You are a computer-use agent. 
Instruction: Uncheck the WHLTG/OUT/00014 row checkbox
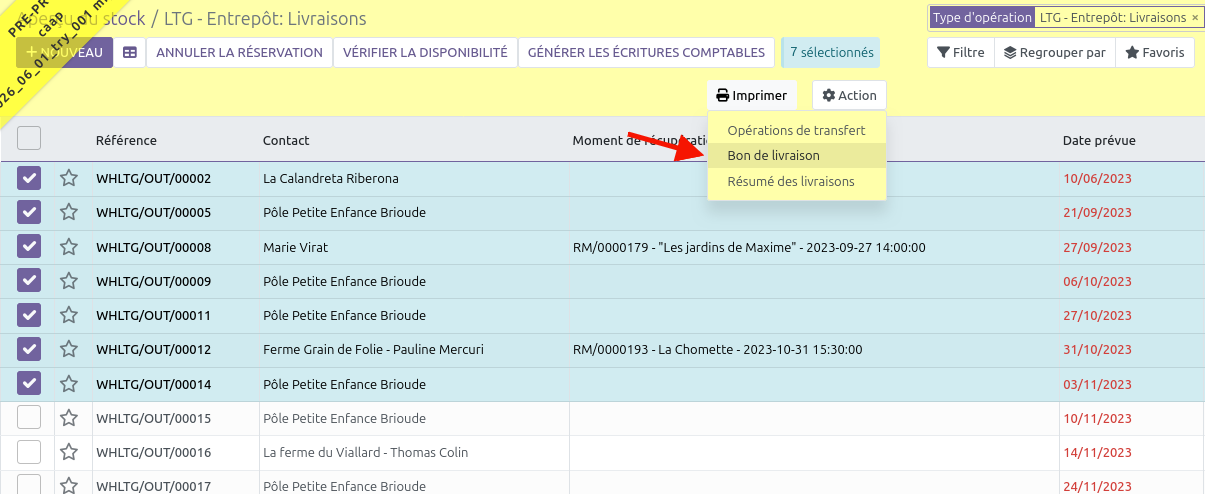29,384
